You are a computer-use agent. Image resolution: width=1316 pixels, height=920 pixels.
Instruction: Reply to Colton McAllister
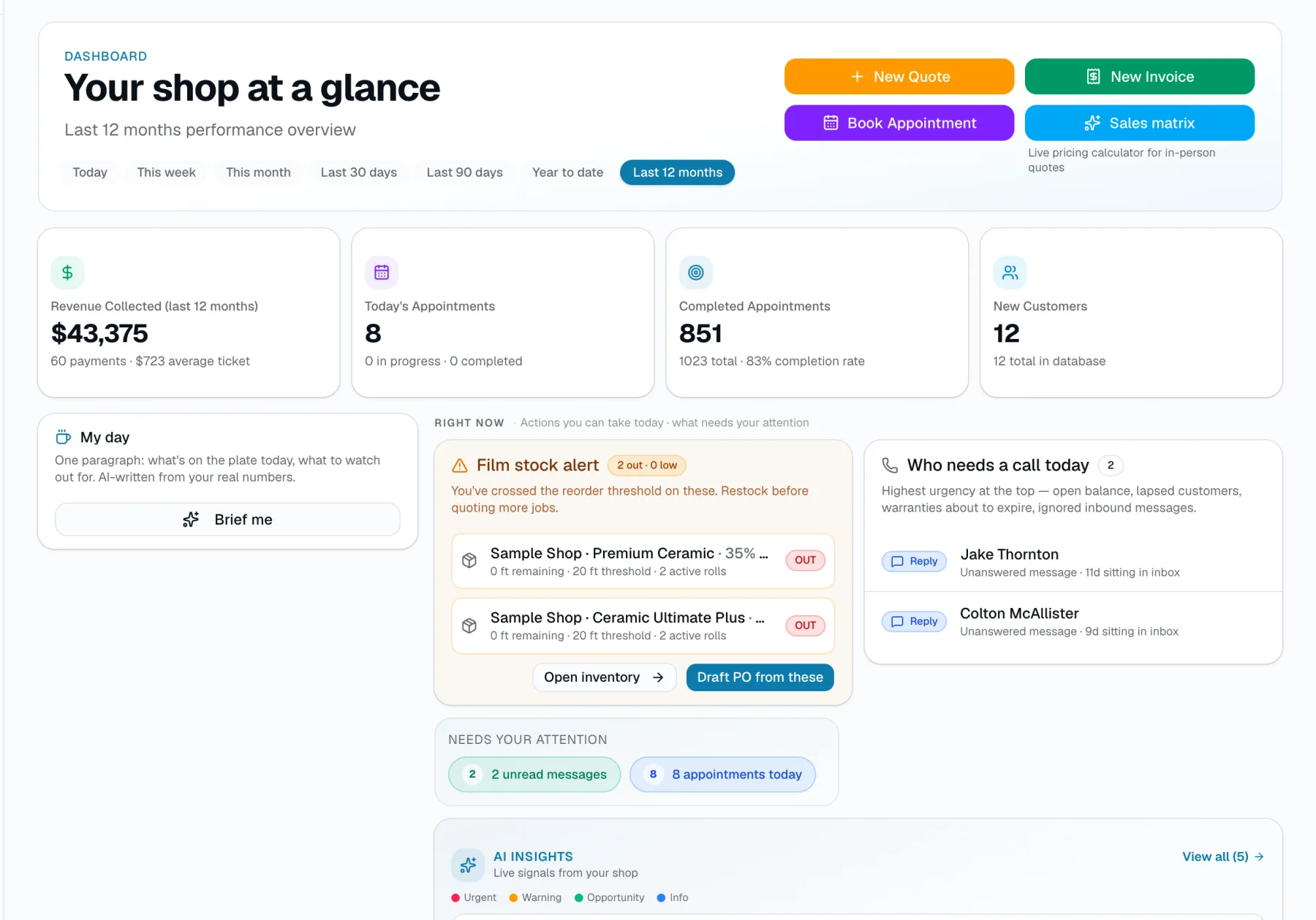point(914,621)
